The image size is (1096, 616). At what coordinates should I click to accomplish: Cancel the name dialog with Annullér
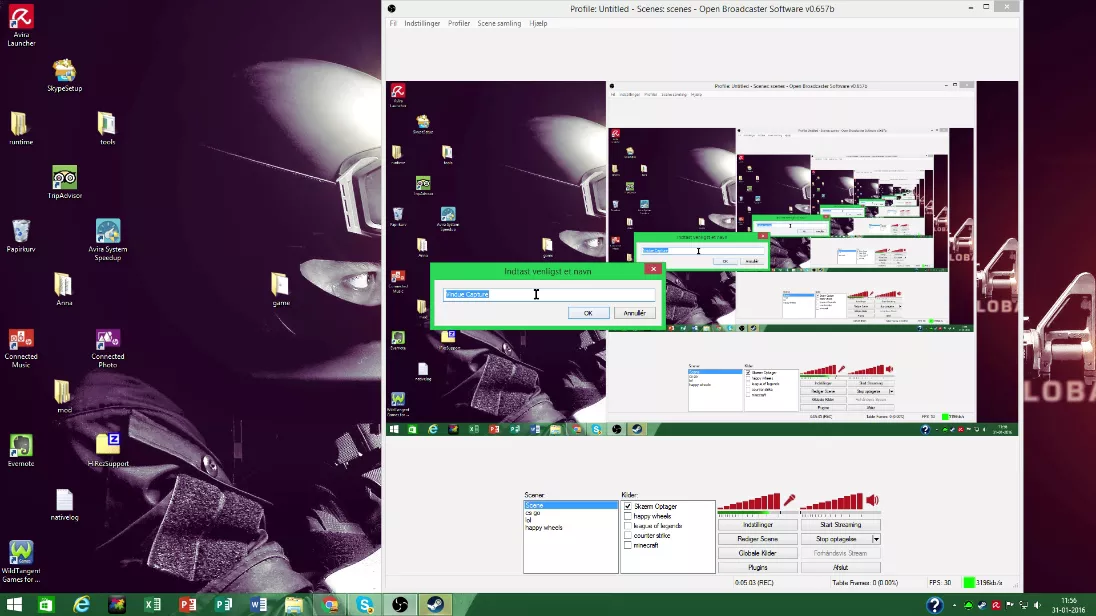635,313
